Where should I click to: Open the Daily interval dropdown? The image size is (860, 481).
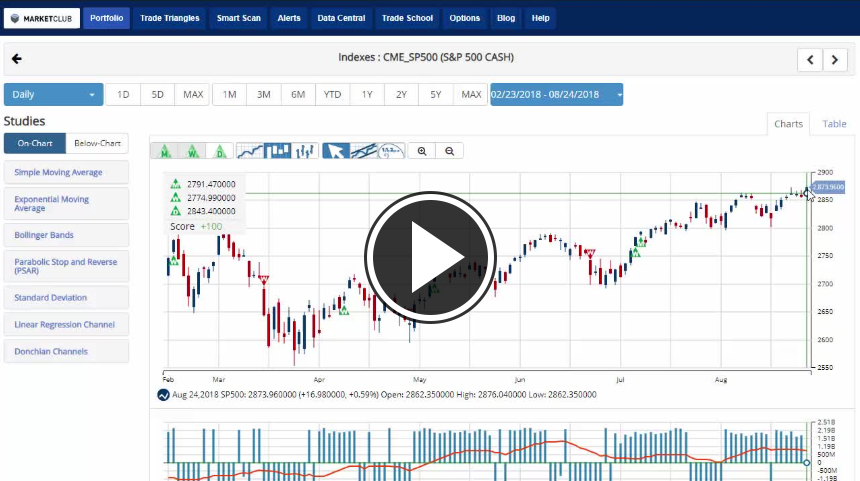coord(53,95)
